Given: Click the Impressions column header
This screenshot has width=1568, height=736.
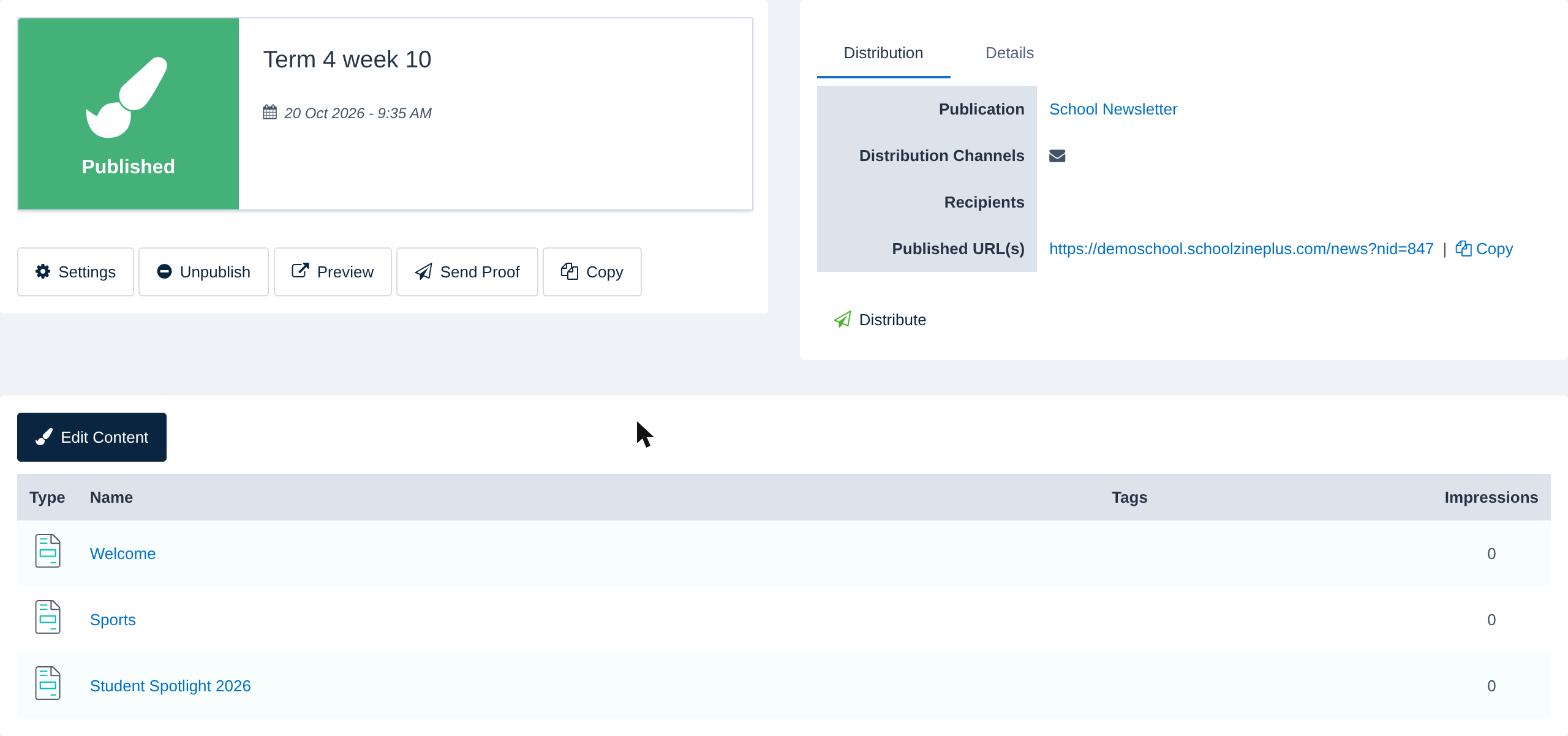Looking at the screenshot, I should point(1491,497).
